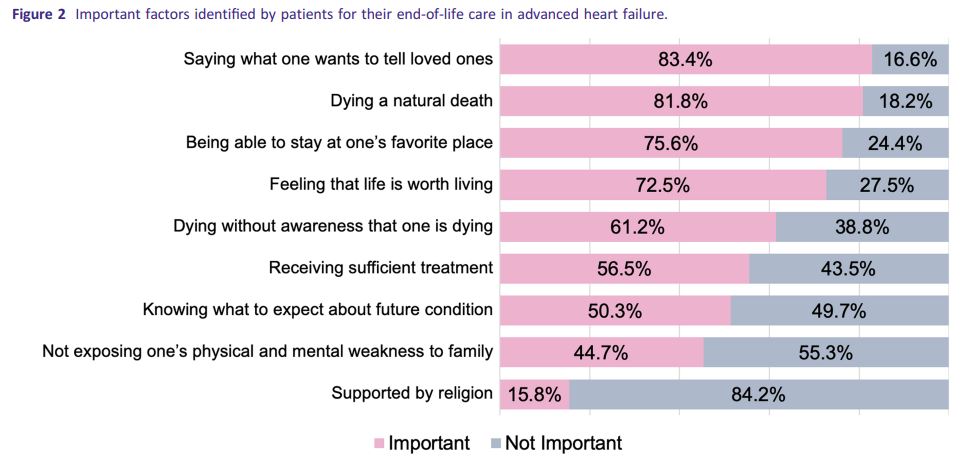The image size is (964, 464).
Task: Click the 'Supported by religion' axis label
Action: pos(412,393)
